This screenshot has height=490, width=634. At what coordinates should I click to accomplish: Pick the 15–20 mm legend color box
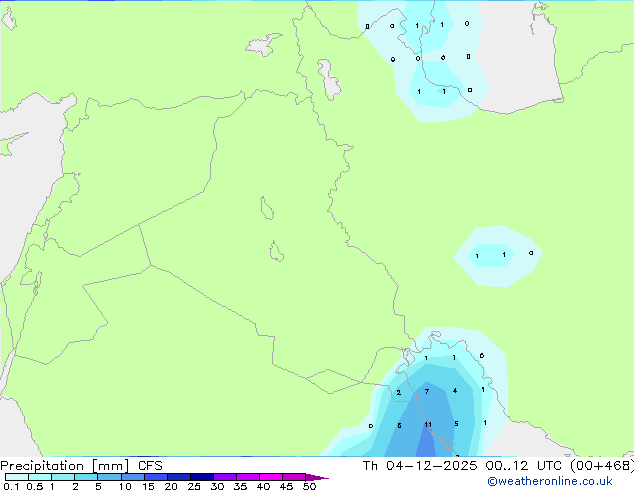[x=156, y=477]
